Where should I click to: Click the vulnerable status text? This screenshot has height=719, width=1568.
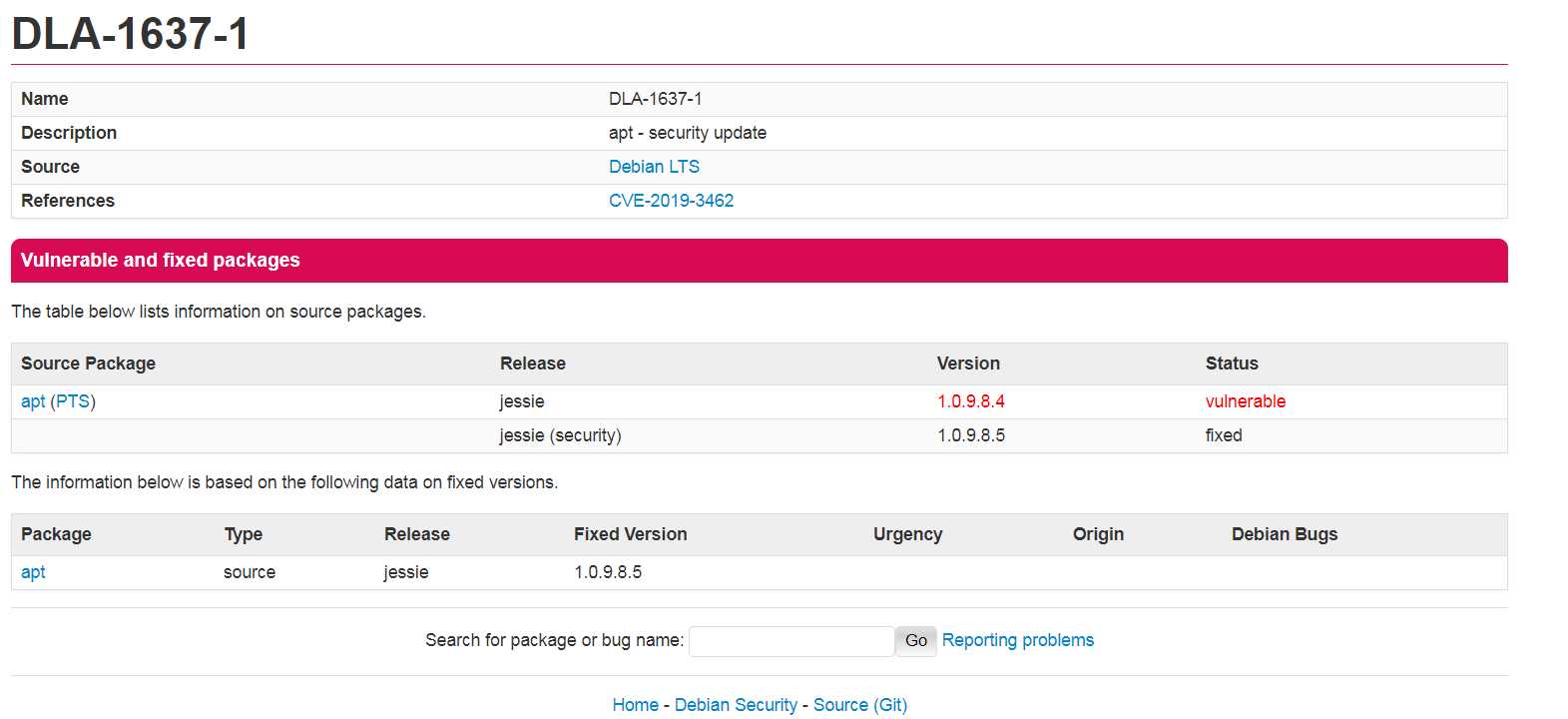point(1245,401)
